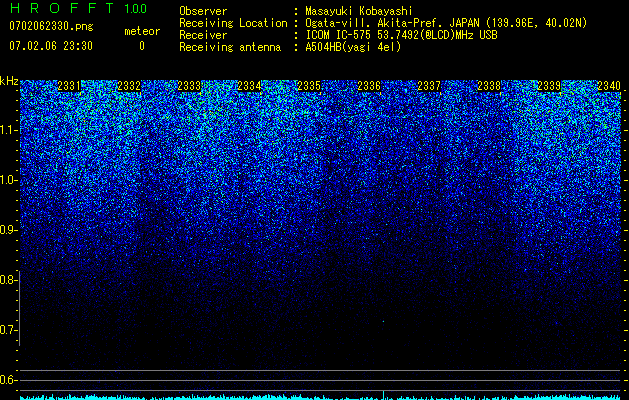Screen dimensions: 629x400
Task: Click the kHz axis unit label
Action: pyautogui.click(x=9, y=81)
